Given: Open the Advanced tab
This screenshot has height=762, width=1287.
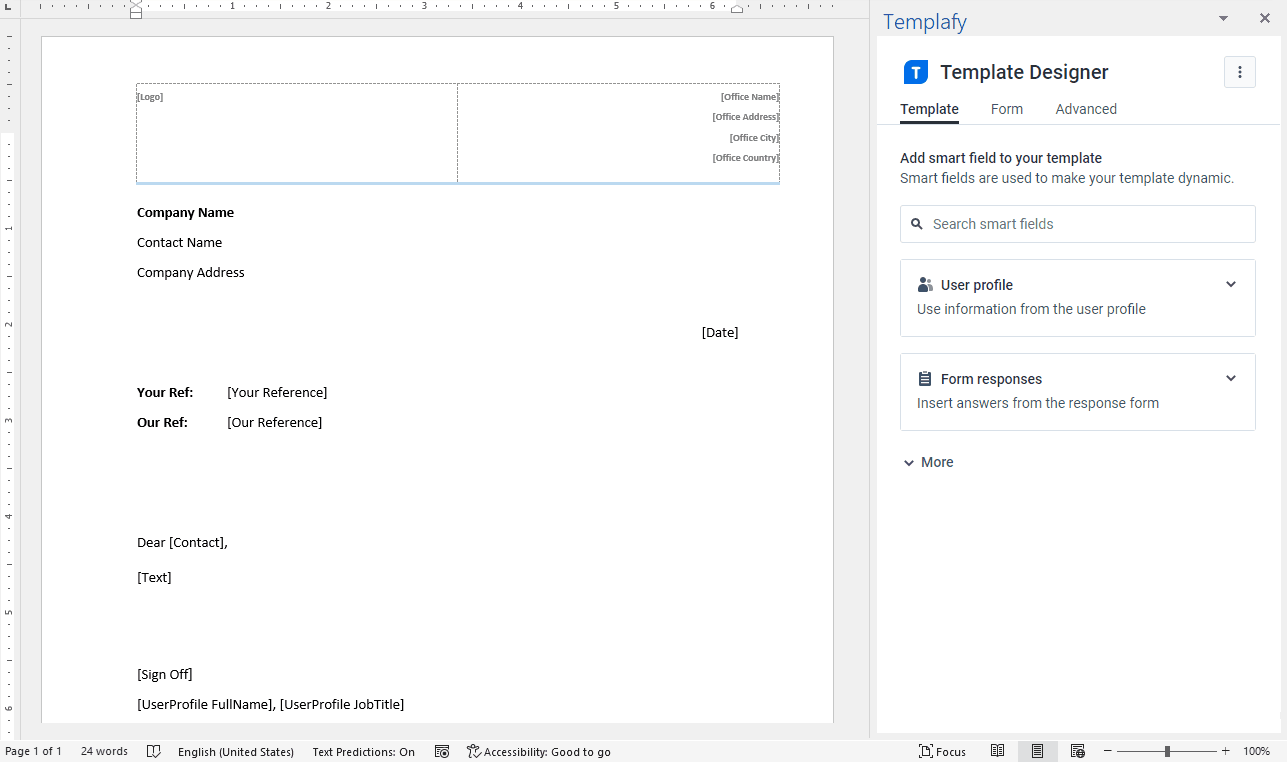Looking at the screenshot, I should point(1086,109).
